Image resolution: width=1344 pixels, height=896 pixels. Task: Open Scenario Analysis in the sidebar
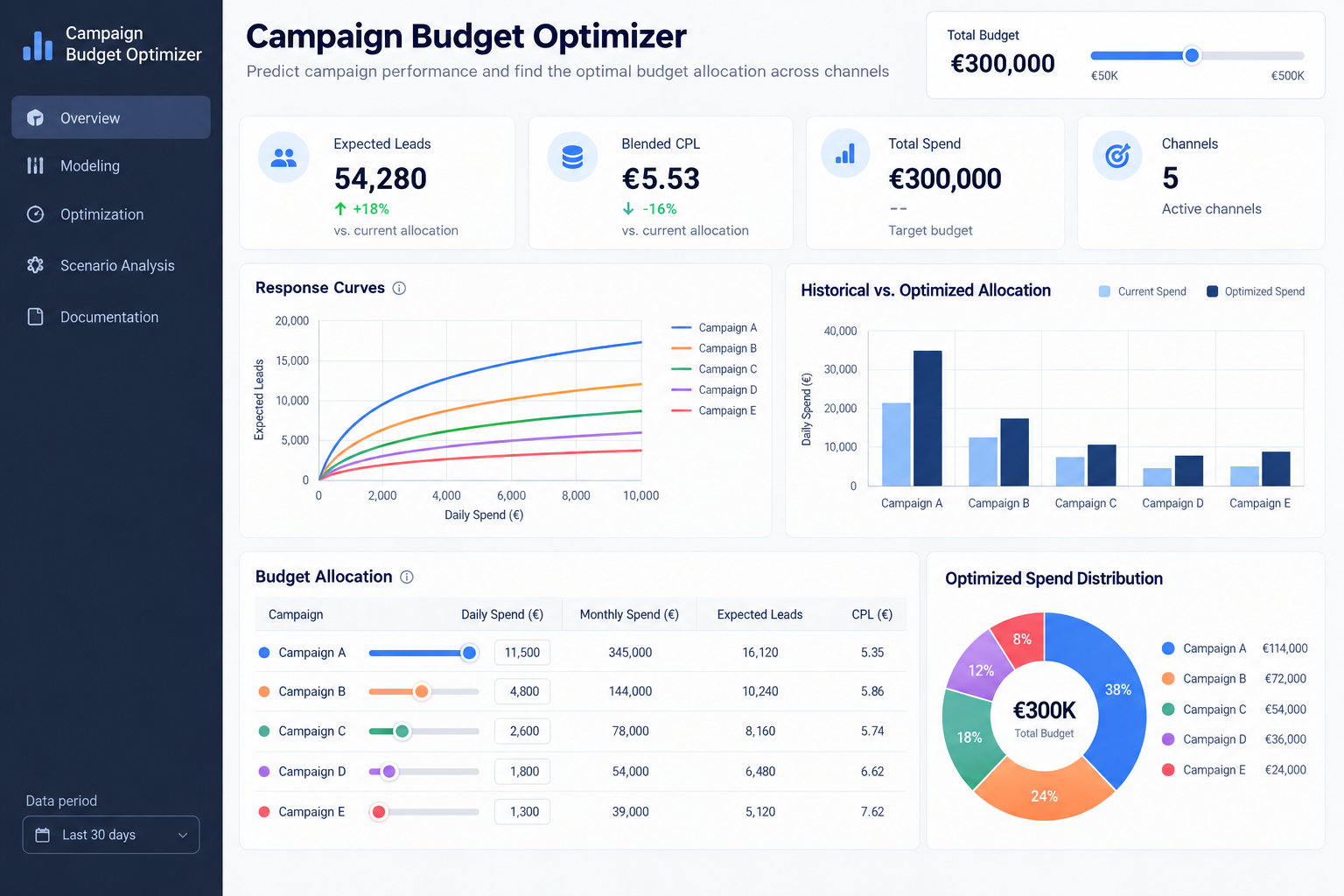click(x=111, y=265)
